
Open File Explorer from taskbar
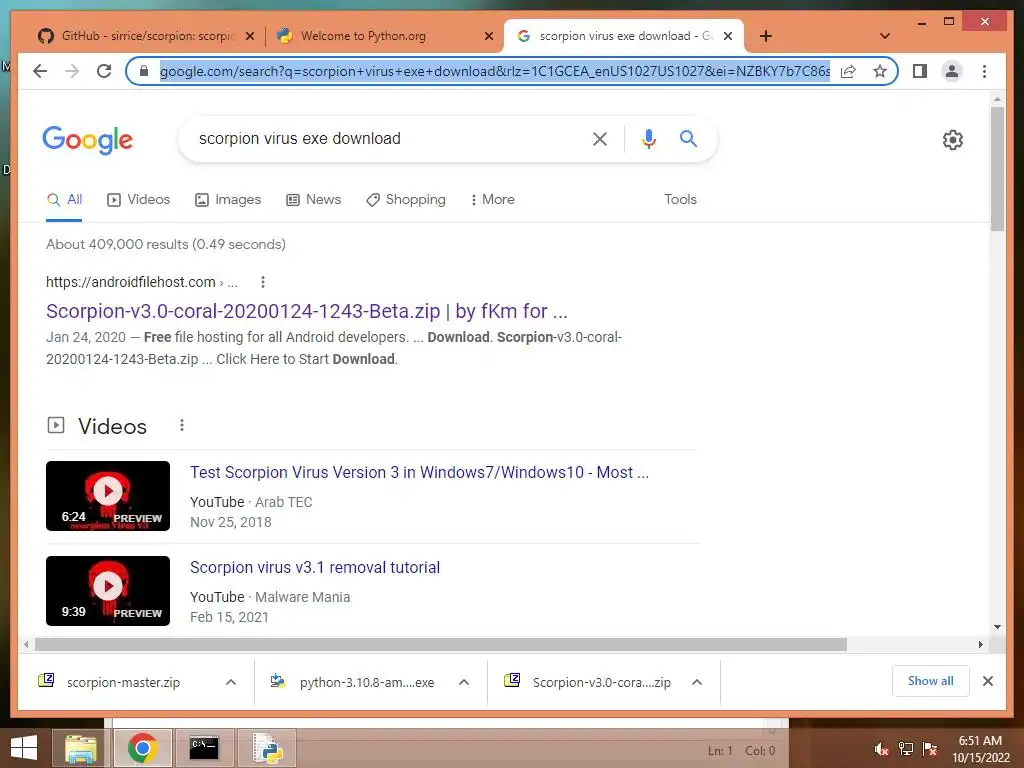(80, 748)
